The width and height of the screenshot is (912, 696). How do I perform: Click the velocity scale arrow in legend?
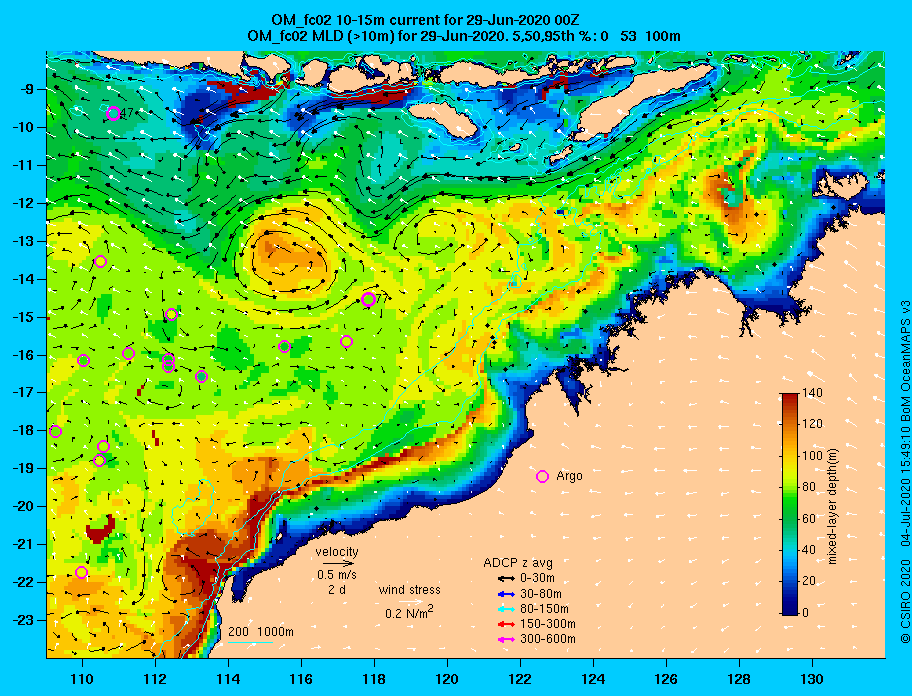point(339,563)
